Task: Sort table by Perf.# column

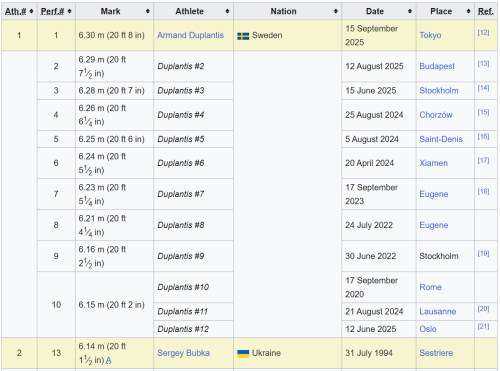Action: point(69,11)
